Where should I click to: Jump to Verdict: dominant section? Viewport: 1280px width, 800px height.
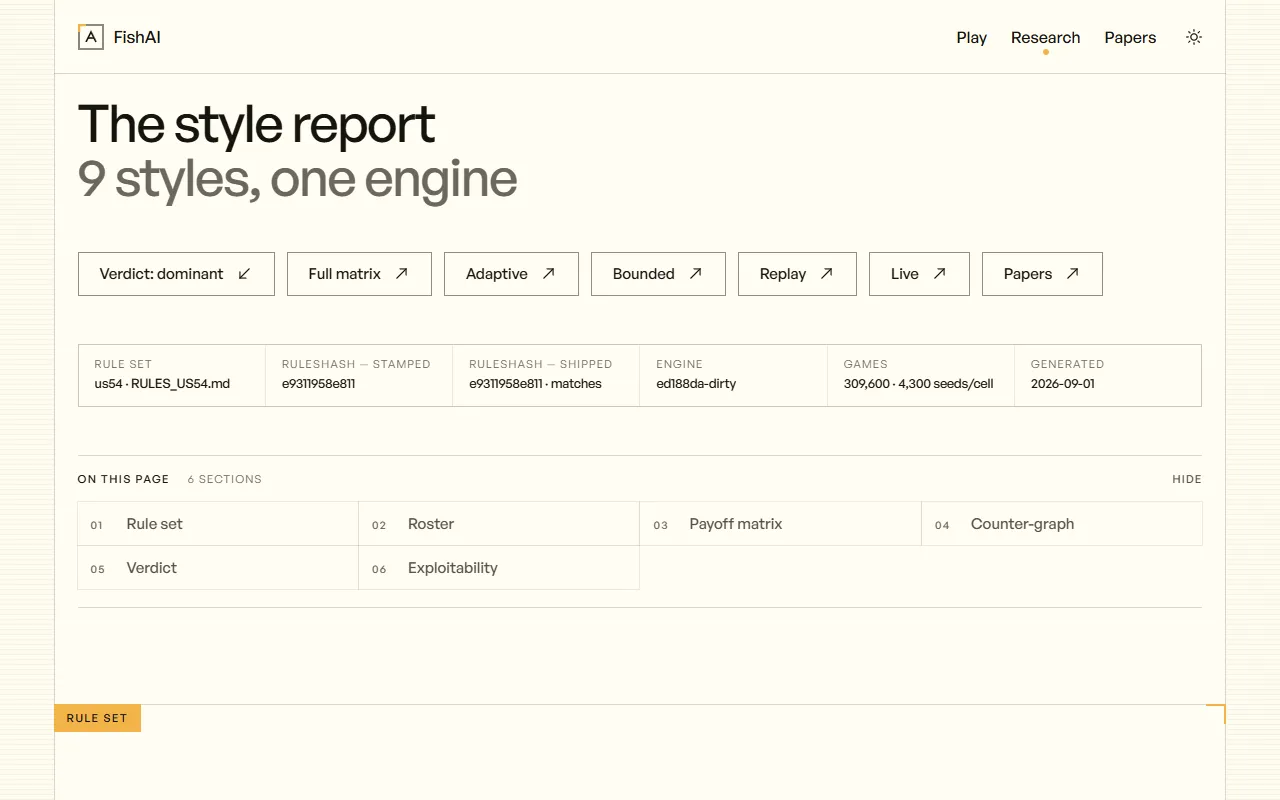[176, 274]
